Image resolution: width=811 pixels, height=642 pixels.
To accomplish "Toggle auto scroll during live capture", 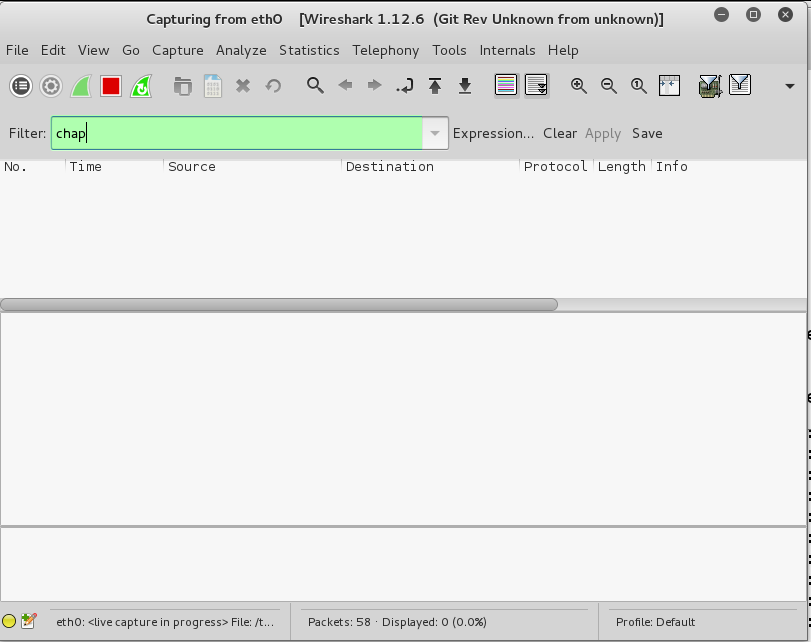I will 536,85.
